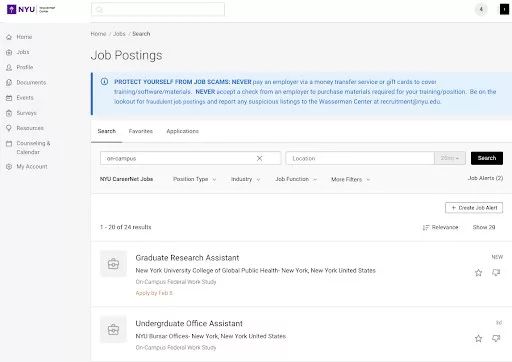
Task: Open Surveys in the sidebar
Action: 26,113
